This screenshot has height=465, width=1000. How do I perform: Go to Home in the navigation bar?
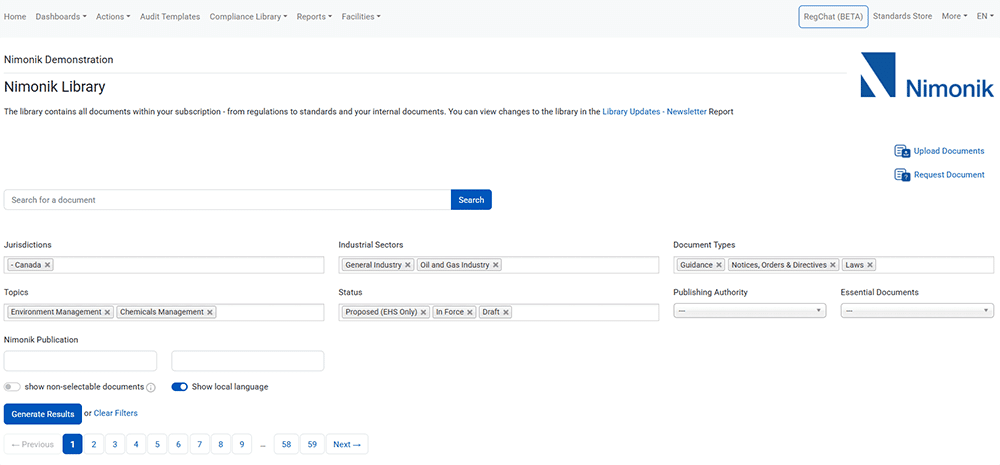15,17
